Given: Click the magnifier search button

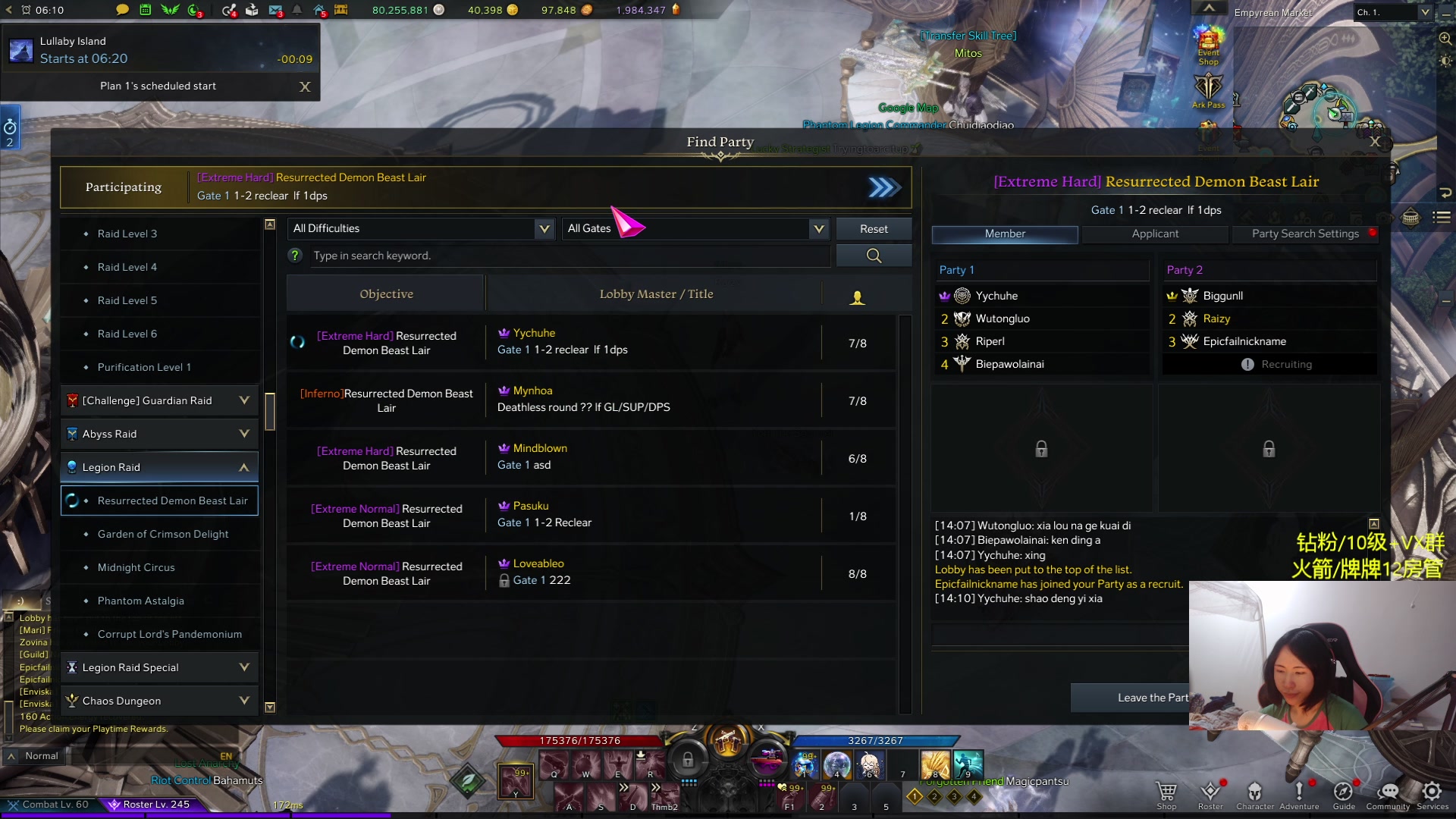Looking at the screenshot, I should (874, 256).
